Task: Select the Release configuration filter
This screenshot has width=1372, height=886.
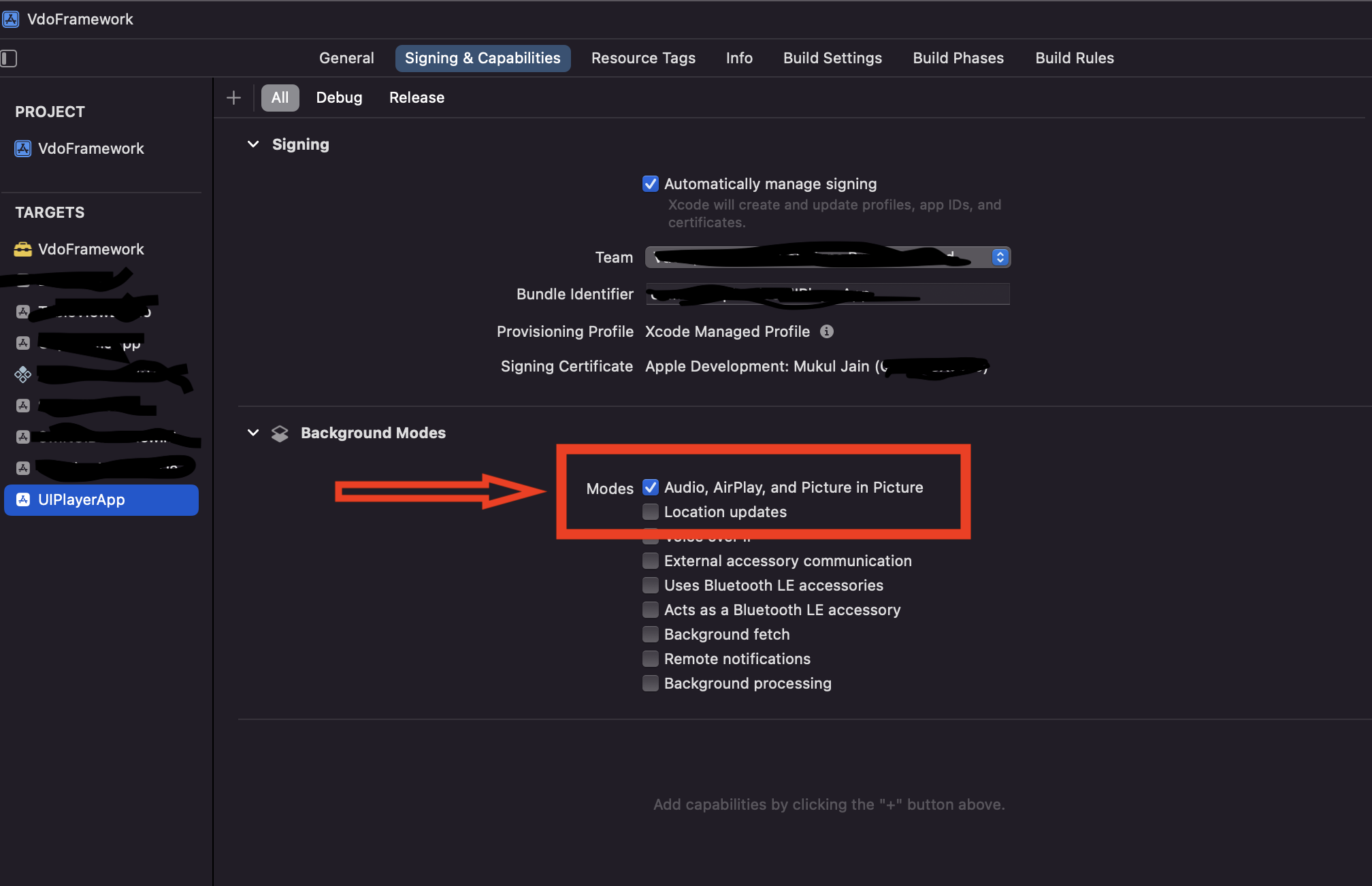Action: (x=416, y=98)
